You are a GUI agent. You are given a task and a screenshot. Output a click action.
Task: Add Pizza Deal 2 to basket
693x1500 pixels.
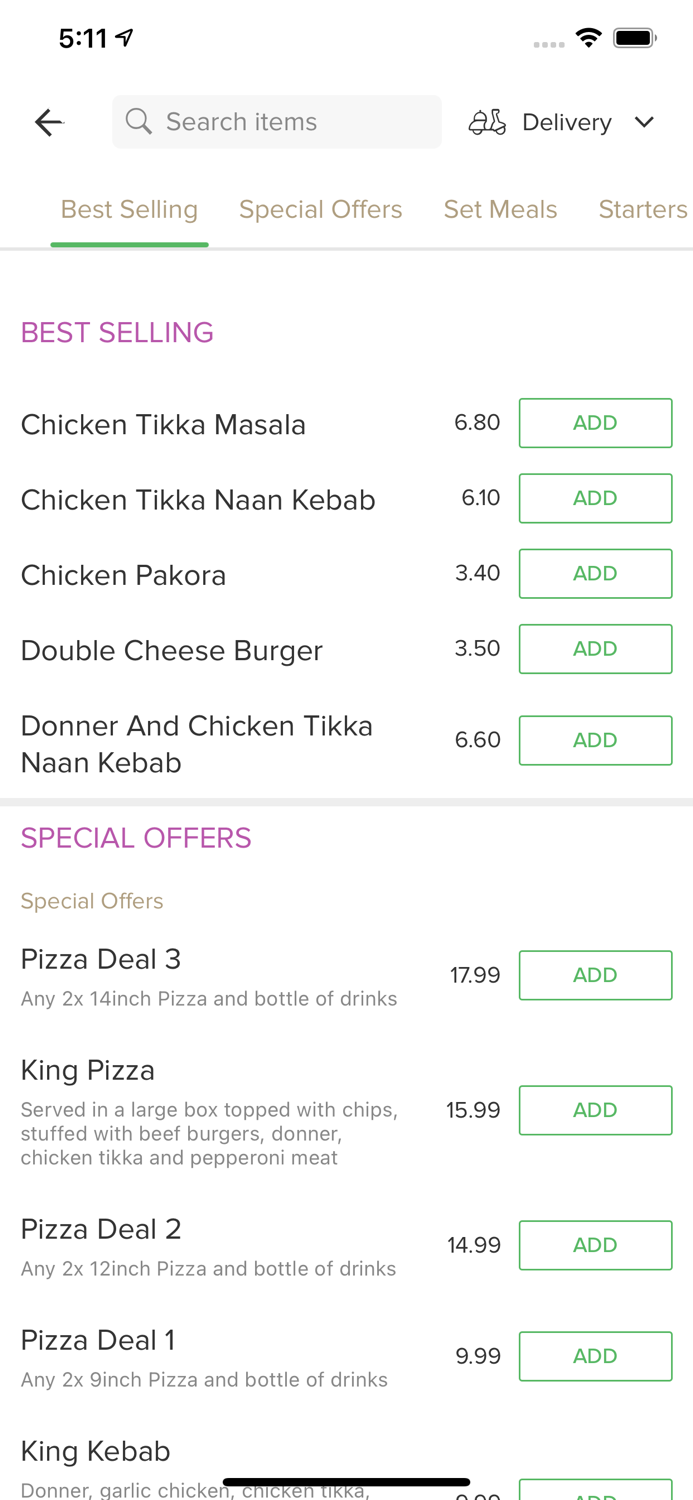pyautogui.click(x=595, y=1245)
